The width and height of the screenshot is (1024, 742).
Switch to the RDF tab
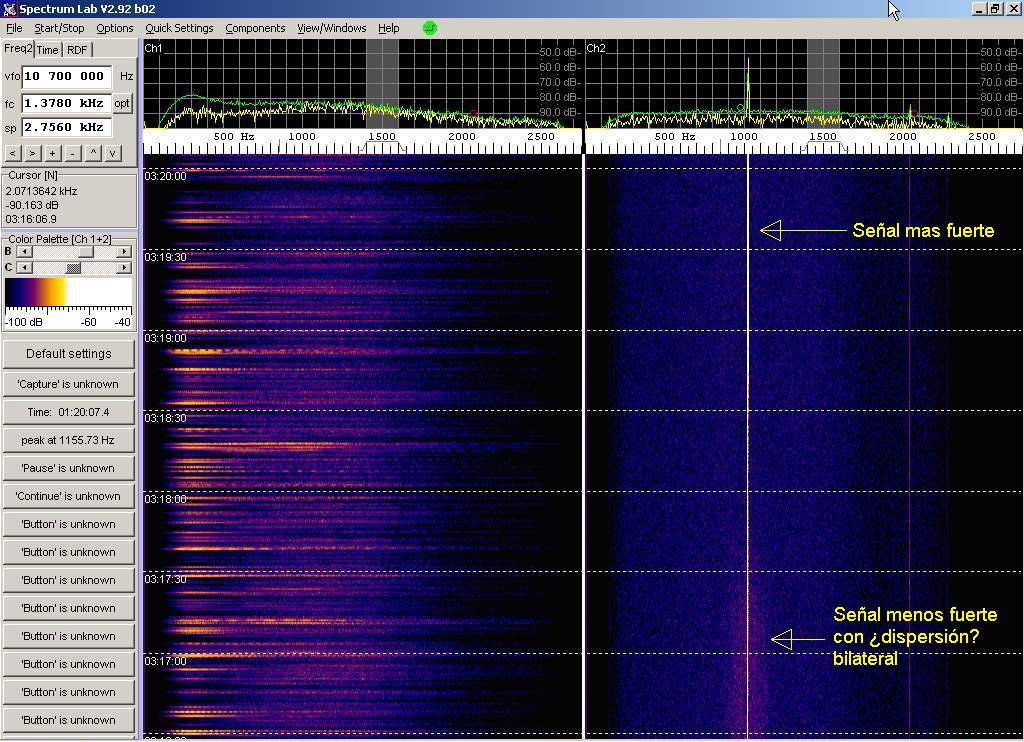pos(77,50)
